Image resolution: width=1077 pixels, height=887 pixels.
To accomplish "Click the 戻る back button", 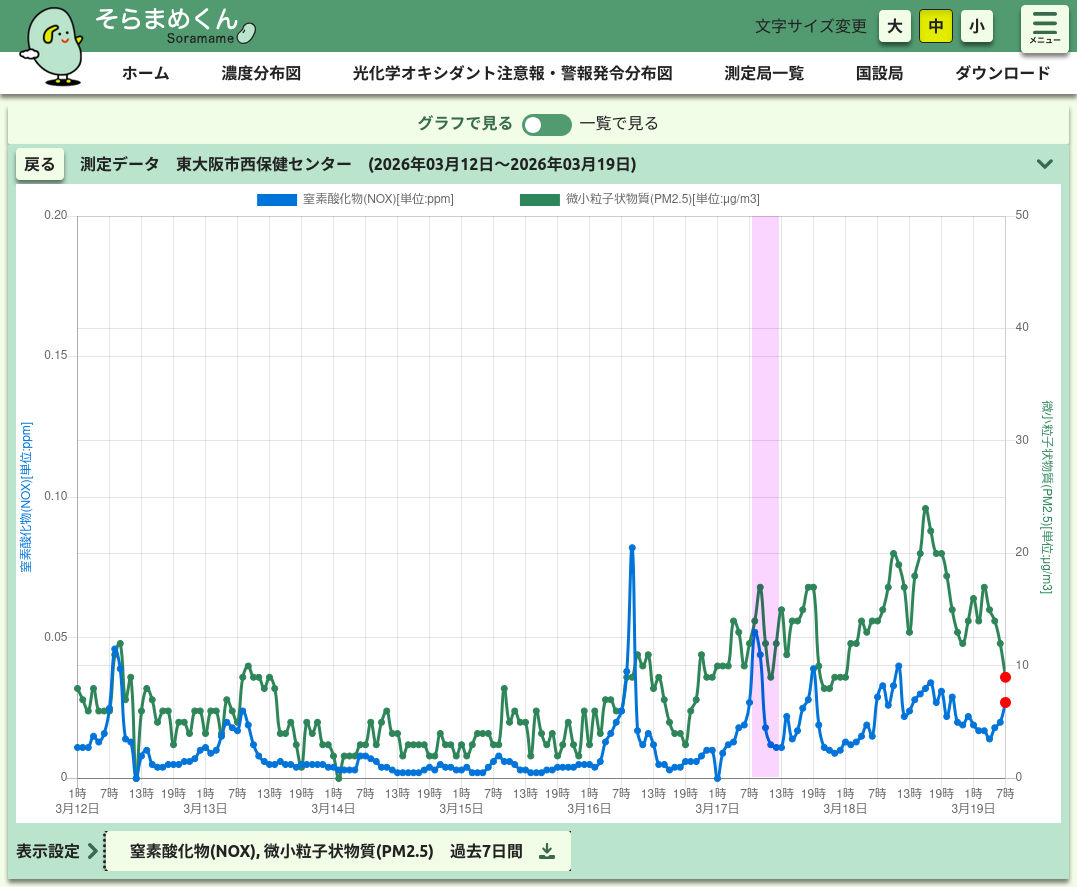I will (40, 164).
